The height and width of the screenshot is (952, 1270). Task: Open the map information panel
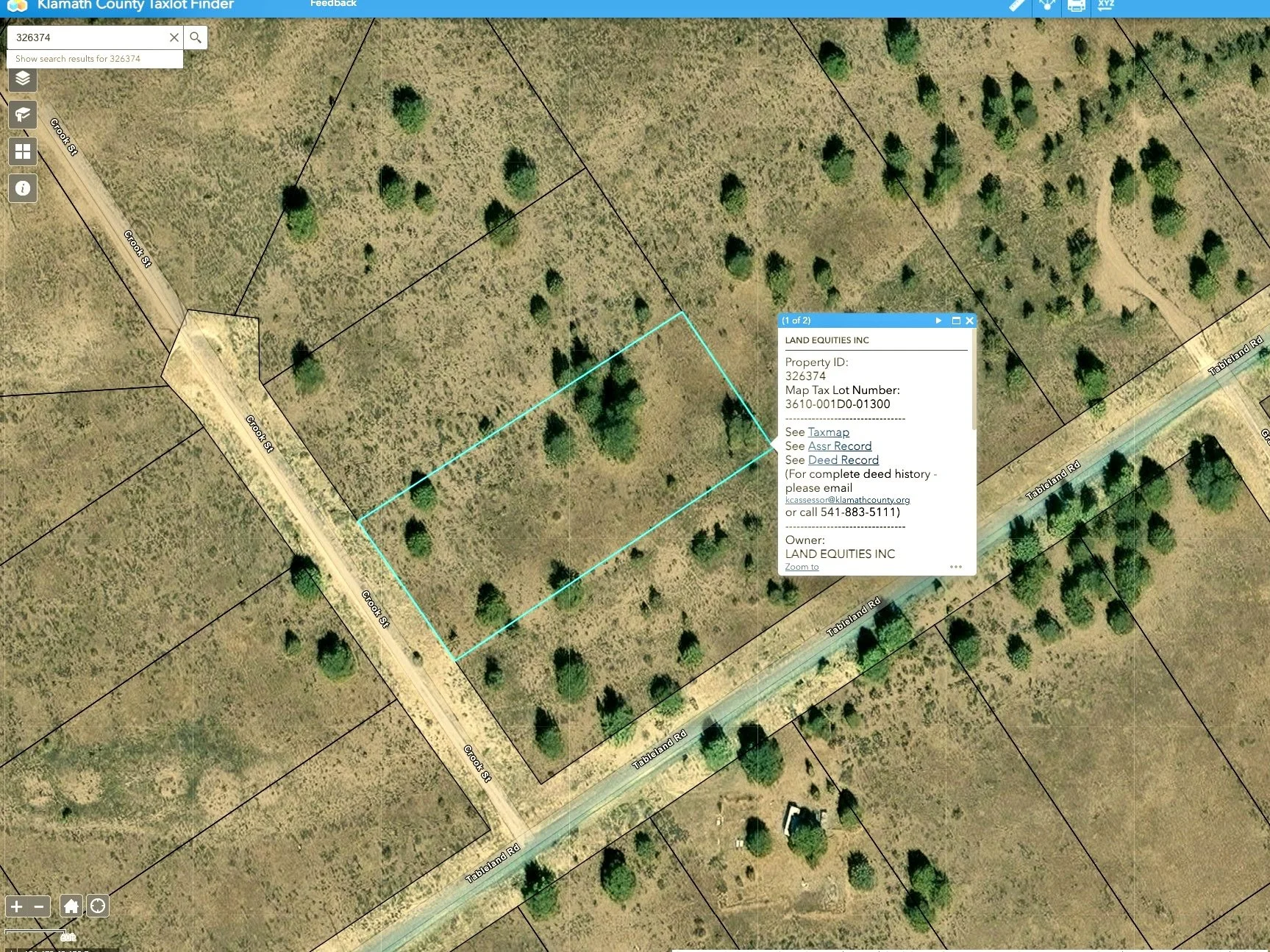tap(22, 188)
